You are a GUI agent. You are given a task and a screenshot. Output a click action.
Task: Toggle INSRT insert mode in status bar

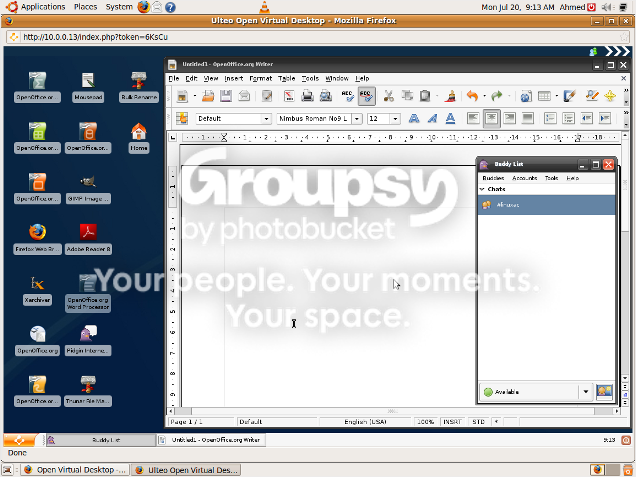coord(452,422)
